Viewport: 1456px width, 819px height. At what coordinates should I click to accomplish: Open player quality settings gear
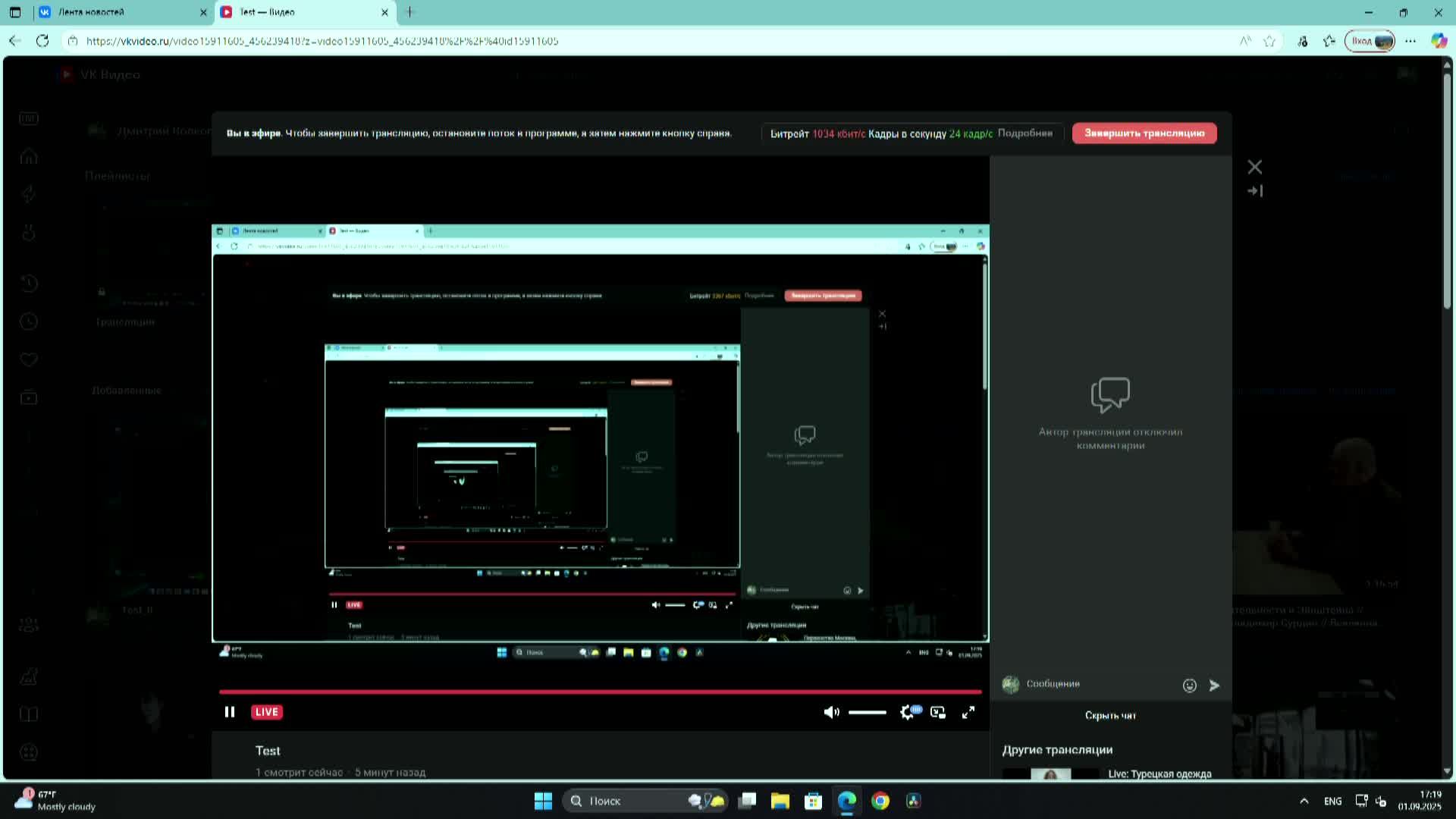[907, 712]
